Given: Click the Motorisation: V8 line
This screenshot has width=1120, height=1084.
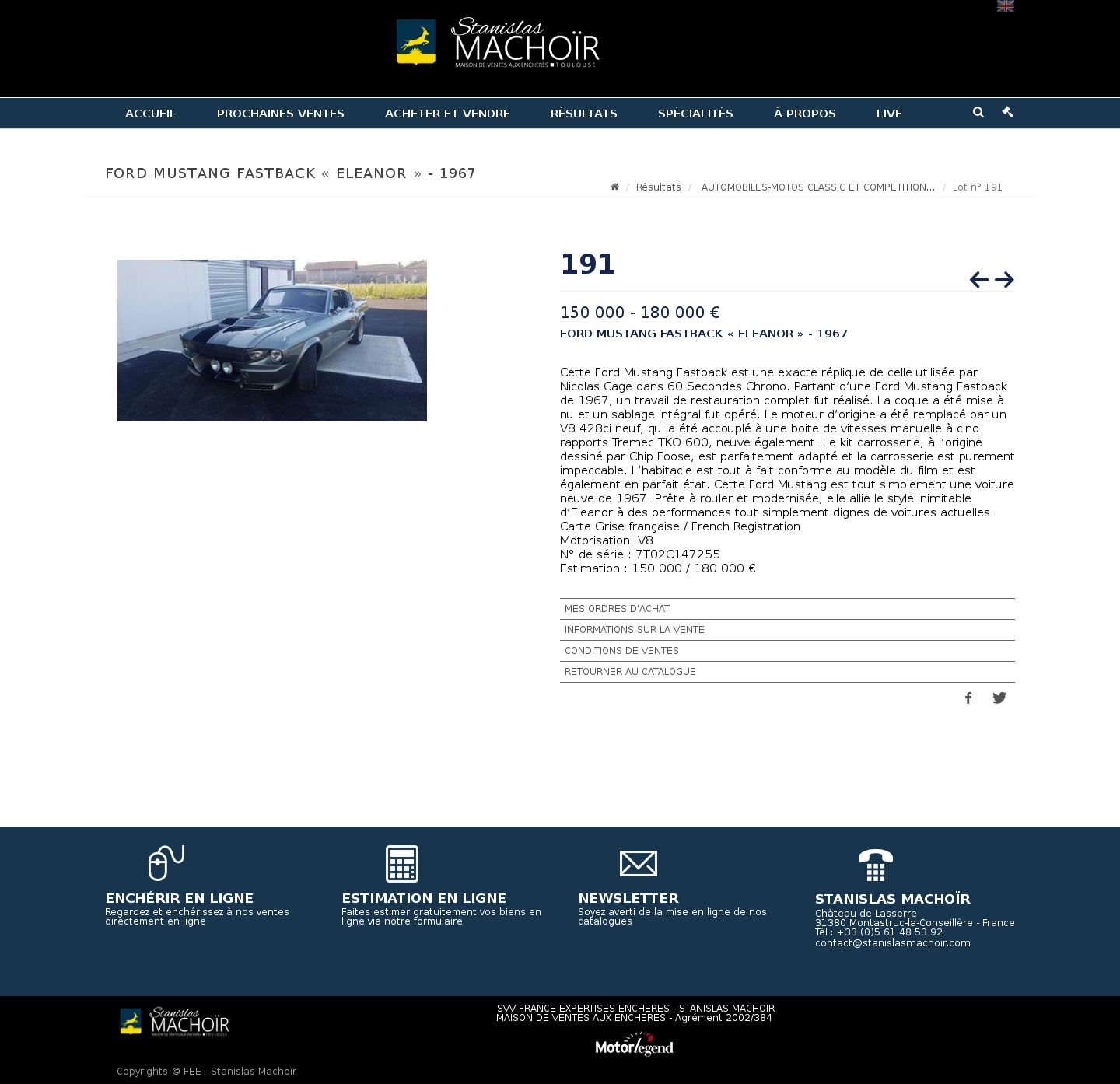Looking at the screenshot, I should tap(607, 540).
